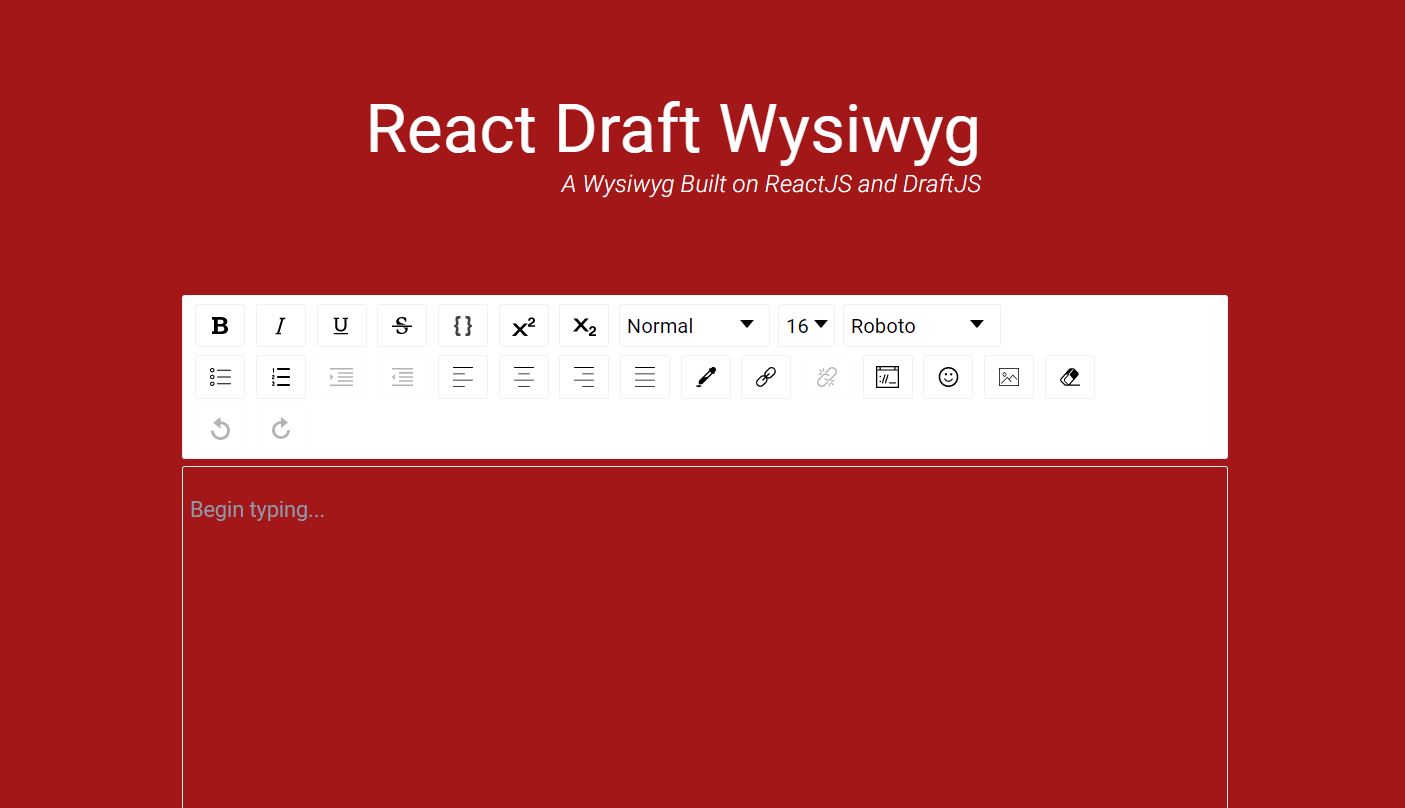This screenshot has width=1405, height=808.
Task: Select justify text alignment
Action: tap(645, 377)
